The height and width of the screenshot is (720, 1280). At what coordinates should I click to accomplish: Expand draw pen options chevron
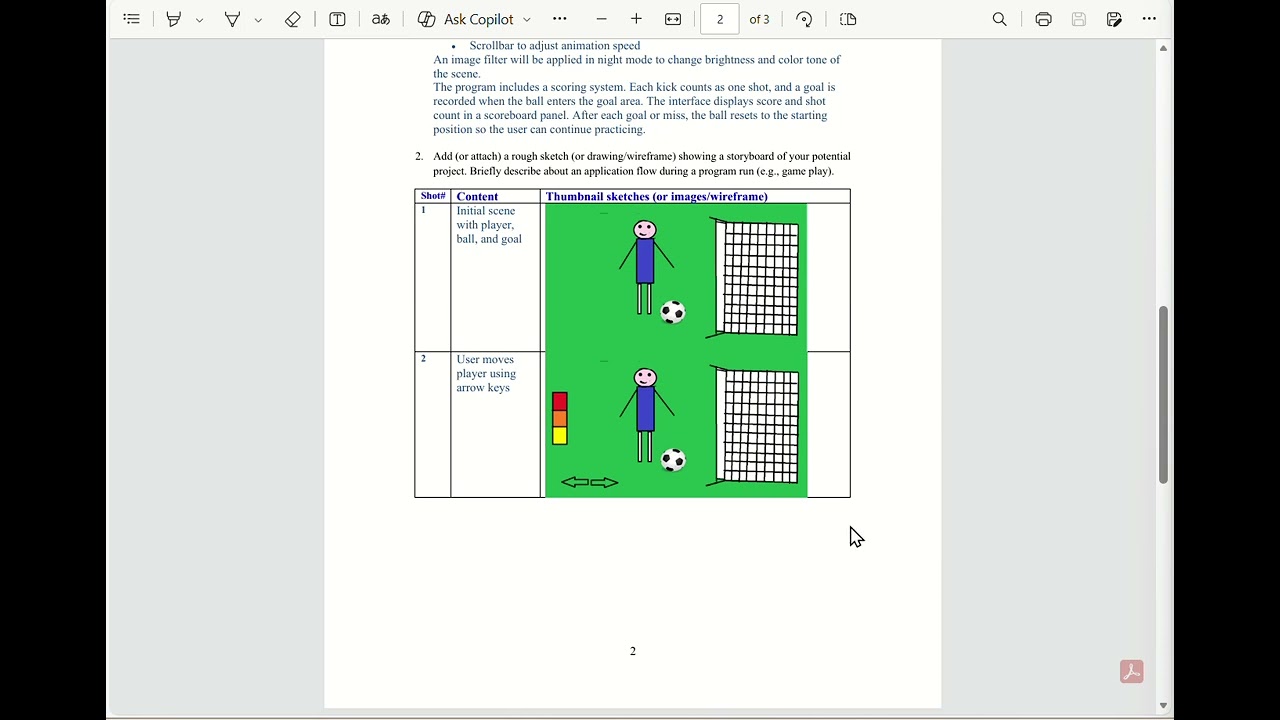pyautogui.click(x=258, y=19)
